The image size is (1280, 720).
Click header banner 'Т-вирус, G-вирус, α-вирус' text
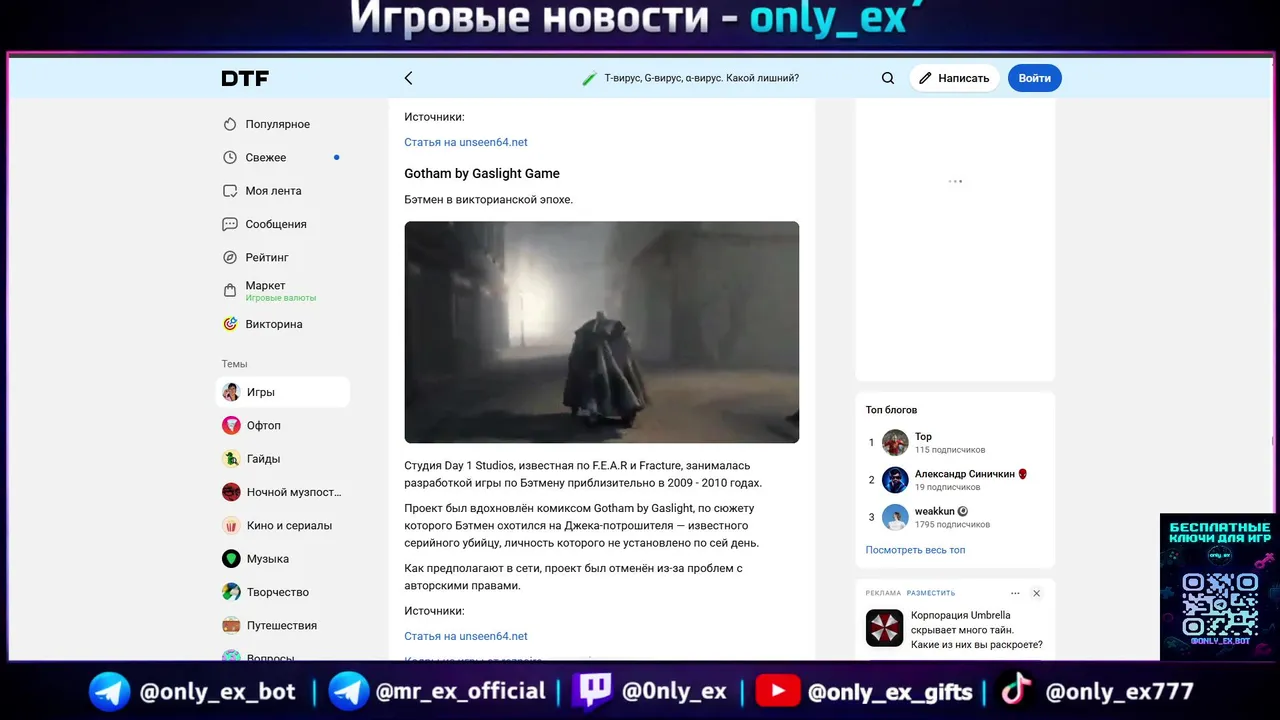pyautogui.click(x=702, y=78)
